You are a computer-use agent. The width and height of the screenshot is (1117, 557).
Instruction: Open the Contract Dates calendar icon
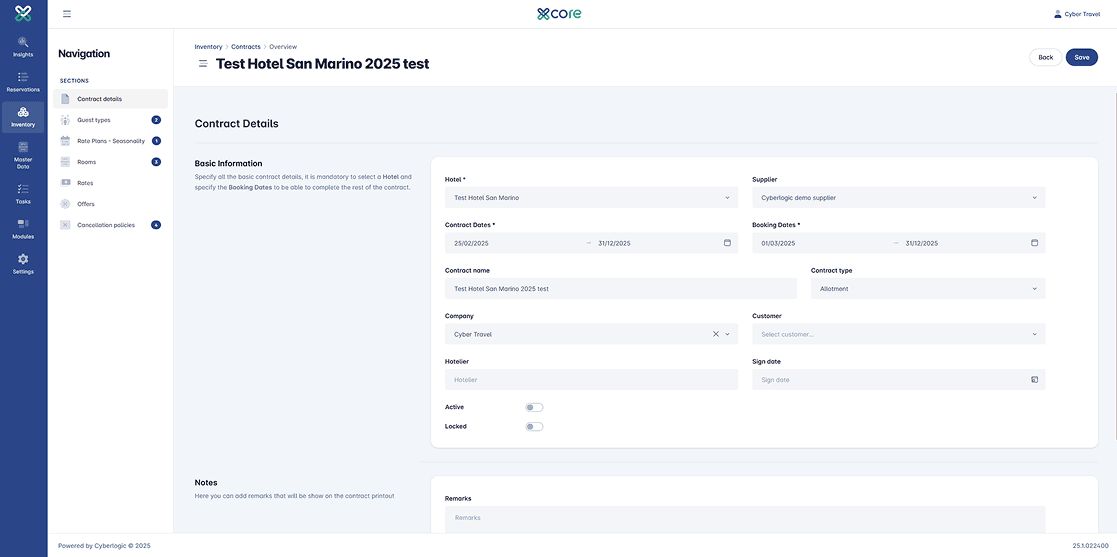point(727,243)
